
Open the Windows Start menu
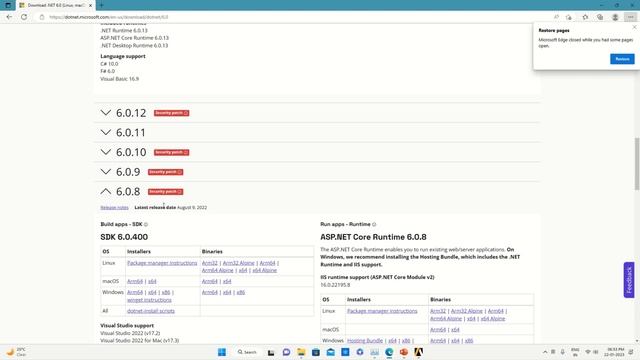click(x=222, y=352)
